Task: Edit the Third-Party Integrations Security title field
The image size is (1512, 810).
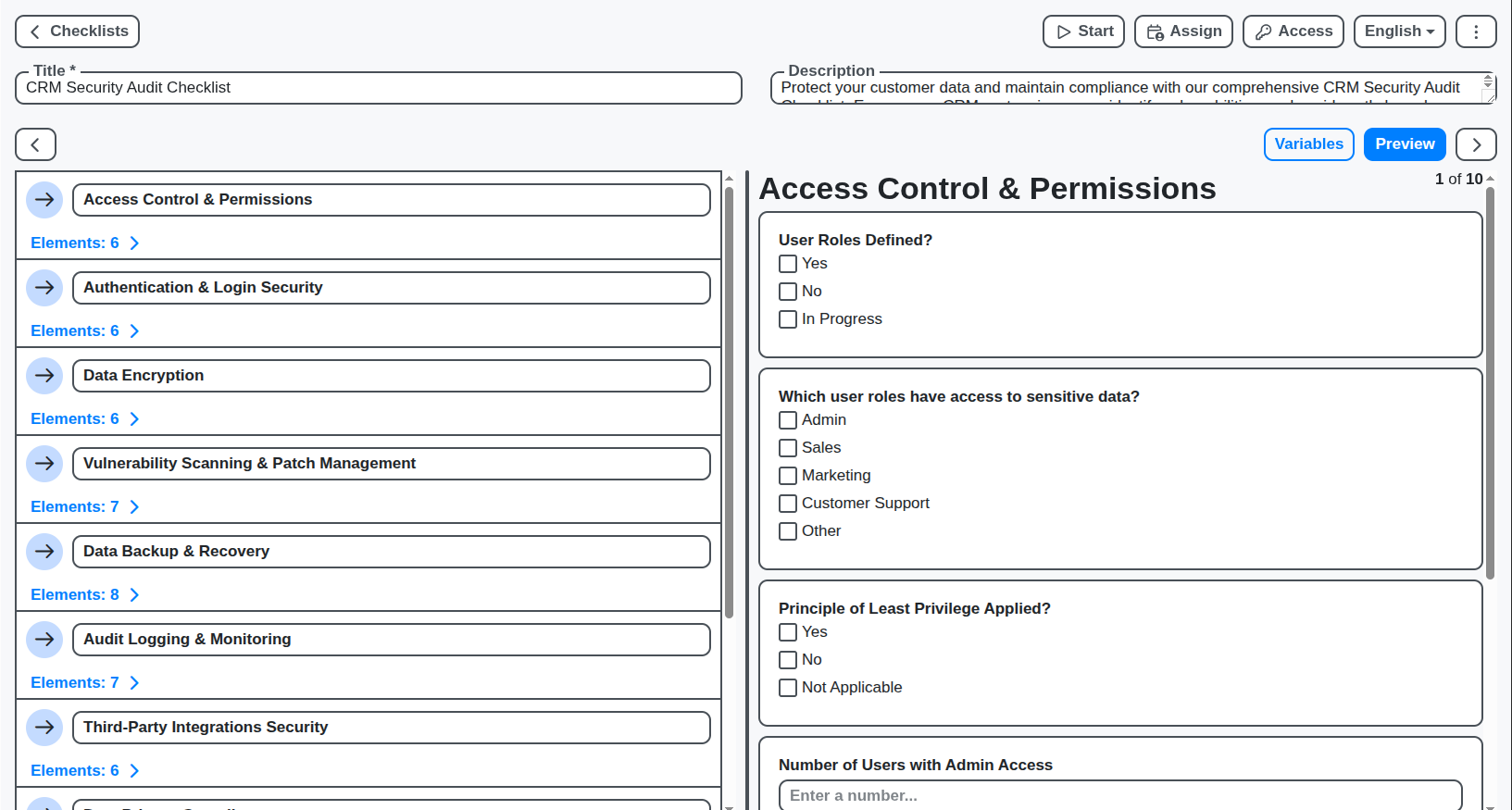Action: pyautogui.click(x=392, y=728)
